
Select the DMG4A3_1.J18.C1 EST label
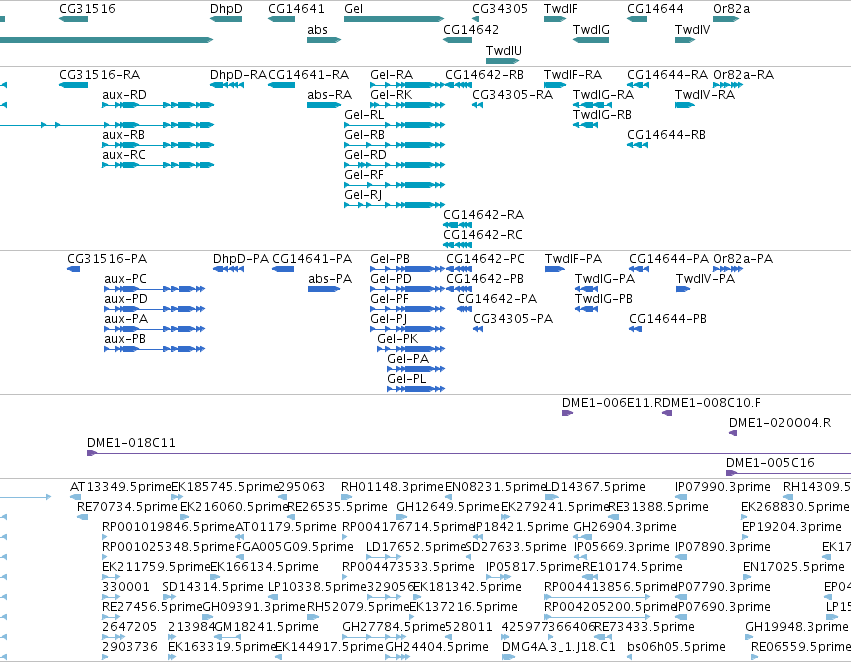[x=558, y=647]
